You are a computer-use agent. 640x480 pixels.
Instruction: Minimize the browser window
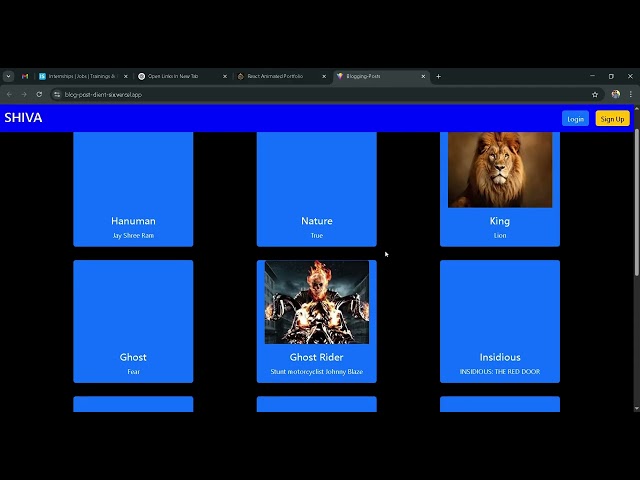click(592, 76)
